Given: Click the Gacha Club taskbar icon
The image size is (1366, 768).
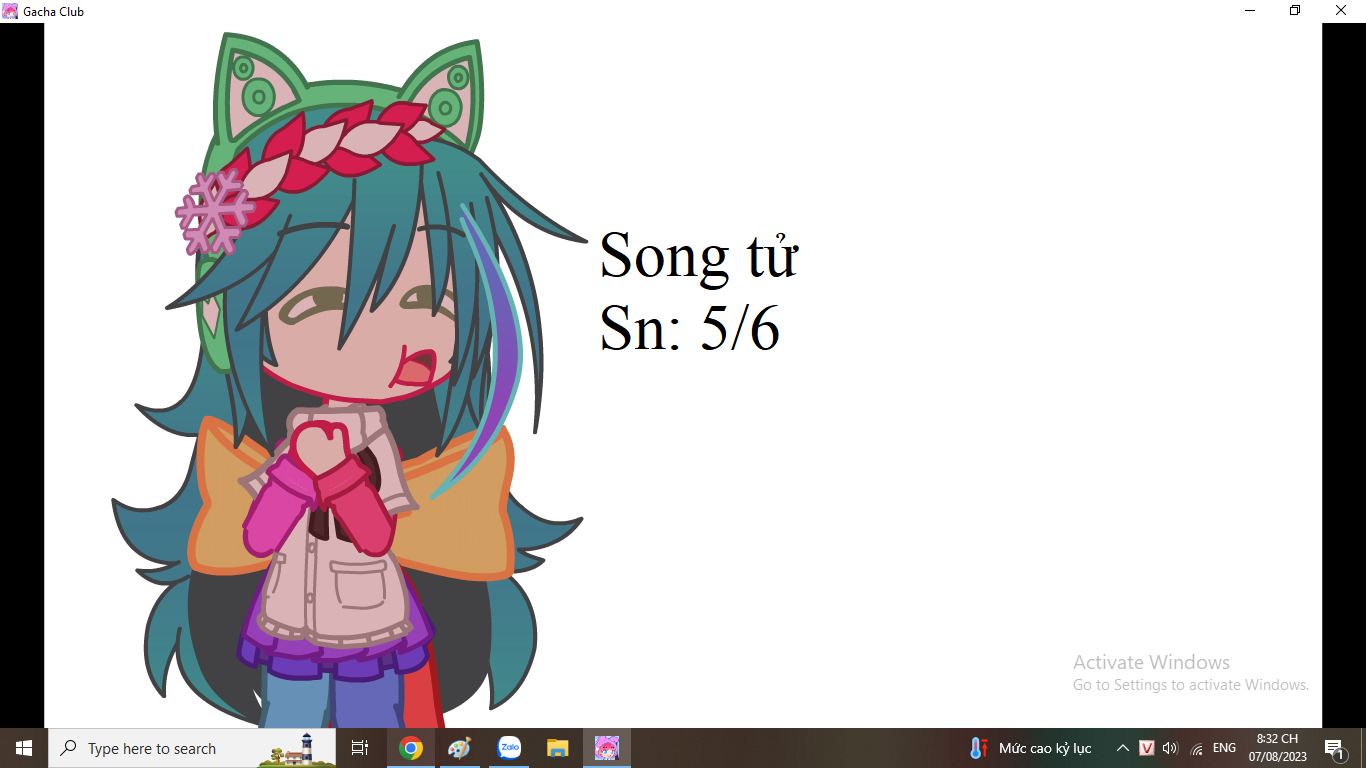Looking at the screenshot, I should coord(607,748).
